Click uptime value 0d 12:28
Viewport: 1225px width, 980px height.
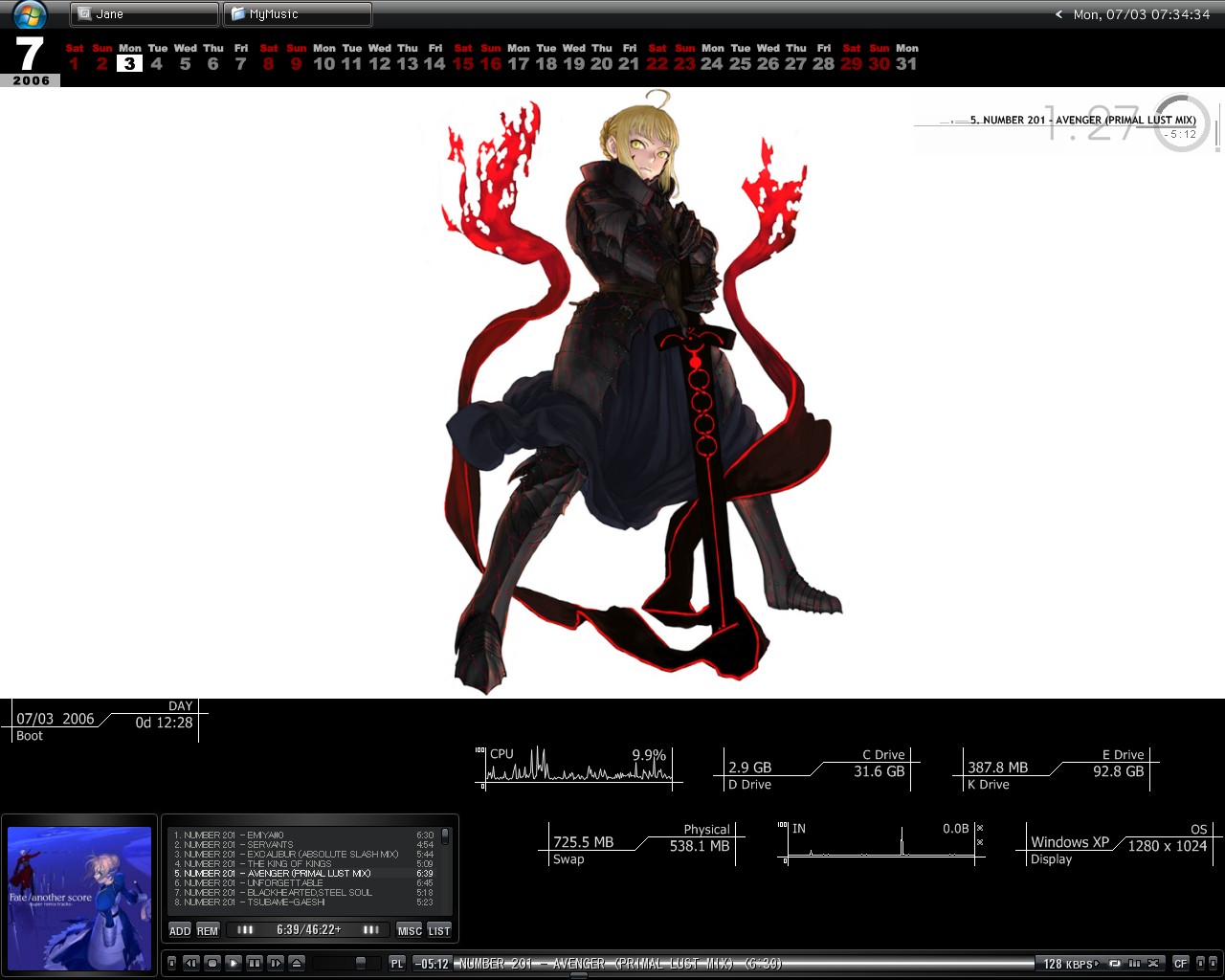click(164, 723)
